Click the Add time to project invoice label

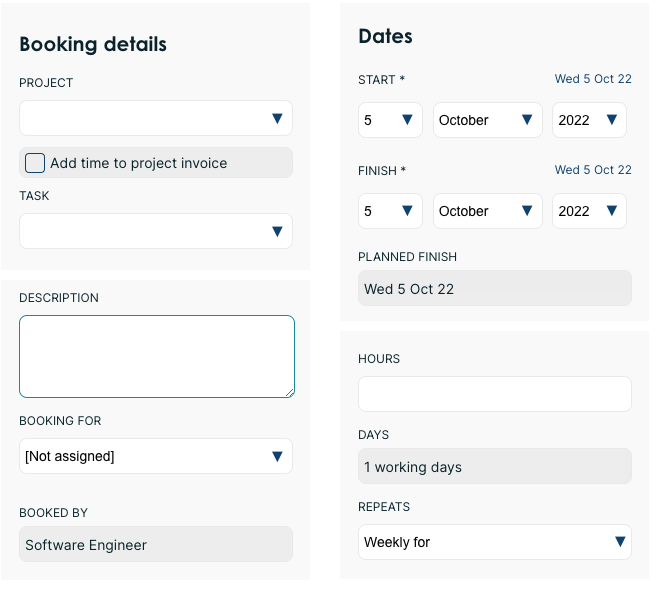click(139, 163)
